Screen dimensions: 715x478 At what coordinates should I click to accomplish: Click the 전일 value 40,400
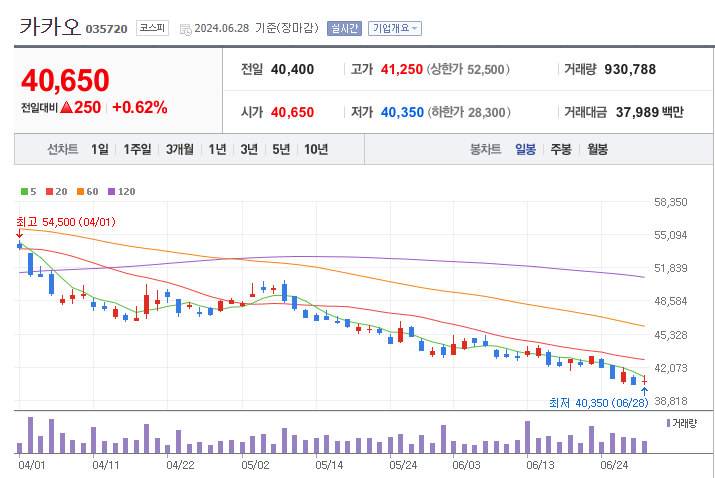[x=292, y=69]
